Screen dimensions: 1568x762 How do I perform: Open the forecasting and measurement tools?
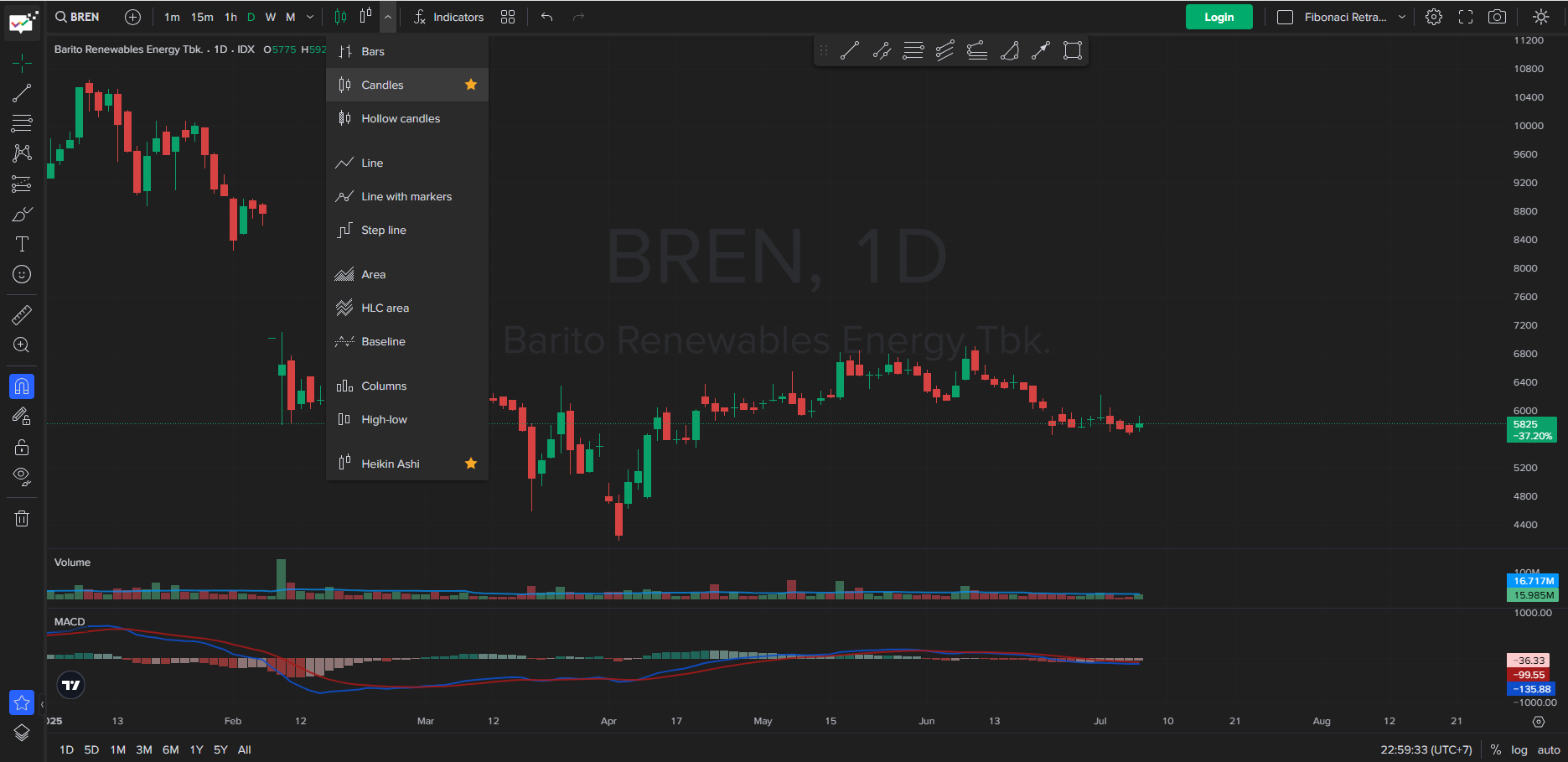[22, 184]
